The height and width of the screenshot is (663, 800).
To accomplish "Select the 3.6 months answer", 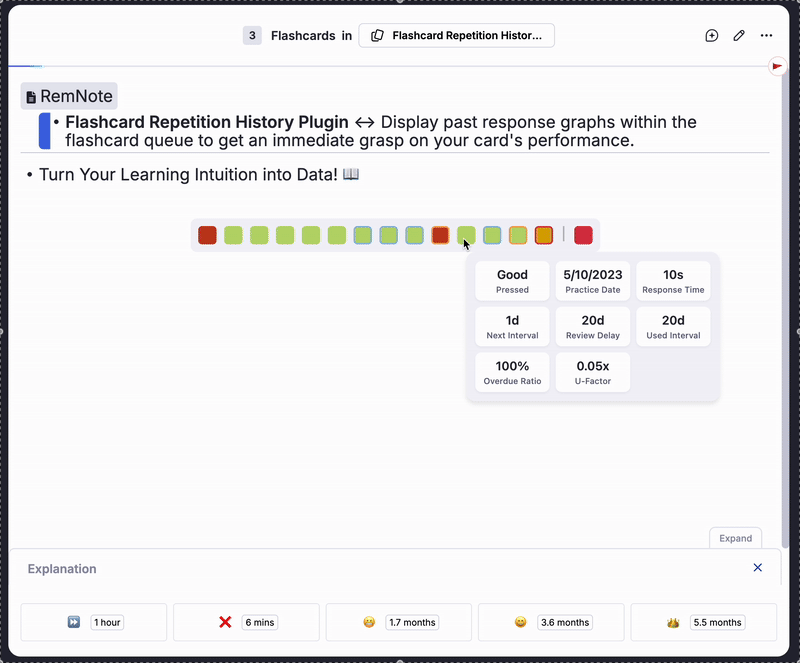I will [551, 622].
